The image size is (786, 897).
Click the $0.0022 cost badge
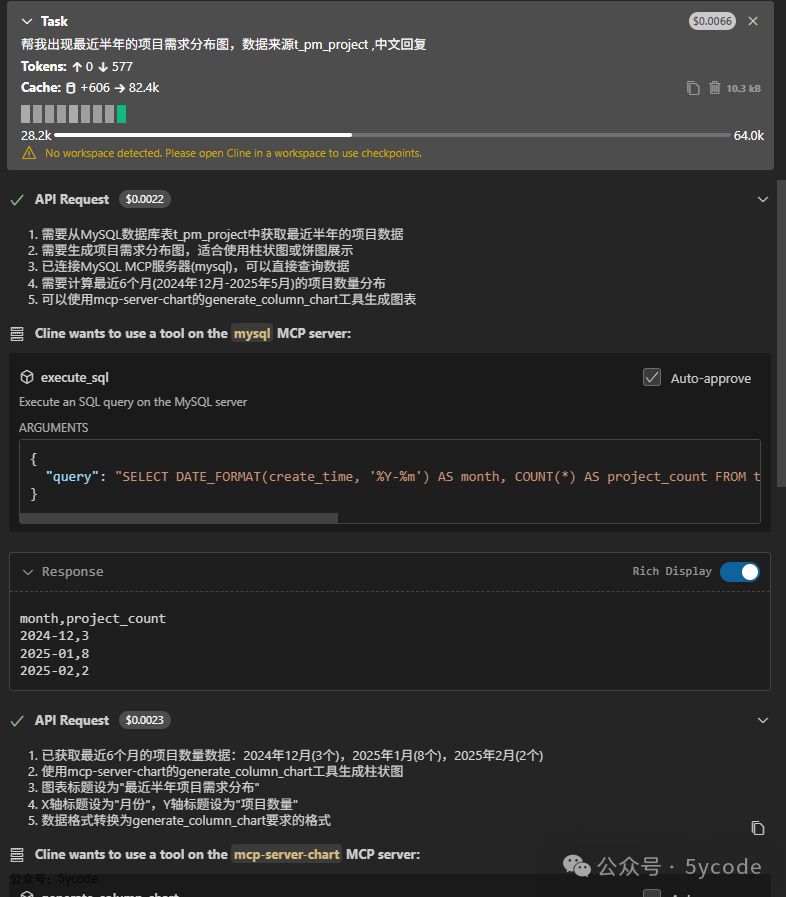point(145,199)
